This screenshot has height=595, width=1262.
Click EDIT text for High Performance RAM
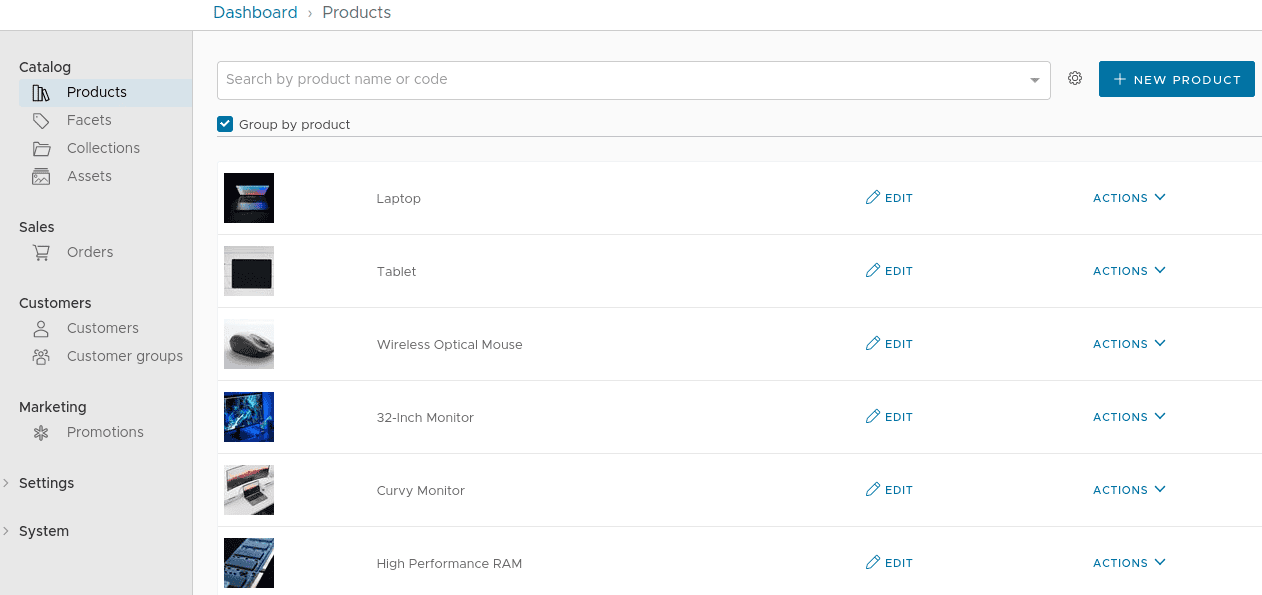click(899, 563)
